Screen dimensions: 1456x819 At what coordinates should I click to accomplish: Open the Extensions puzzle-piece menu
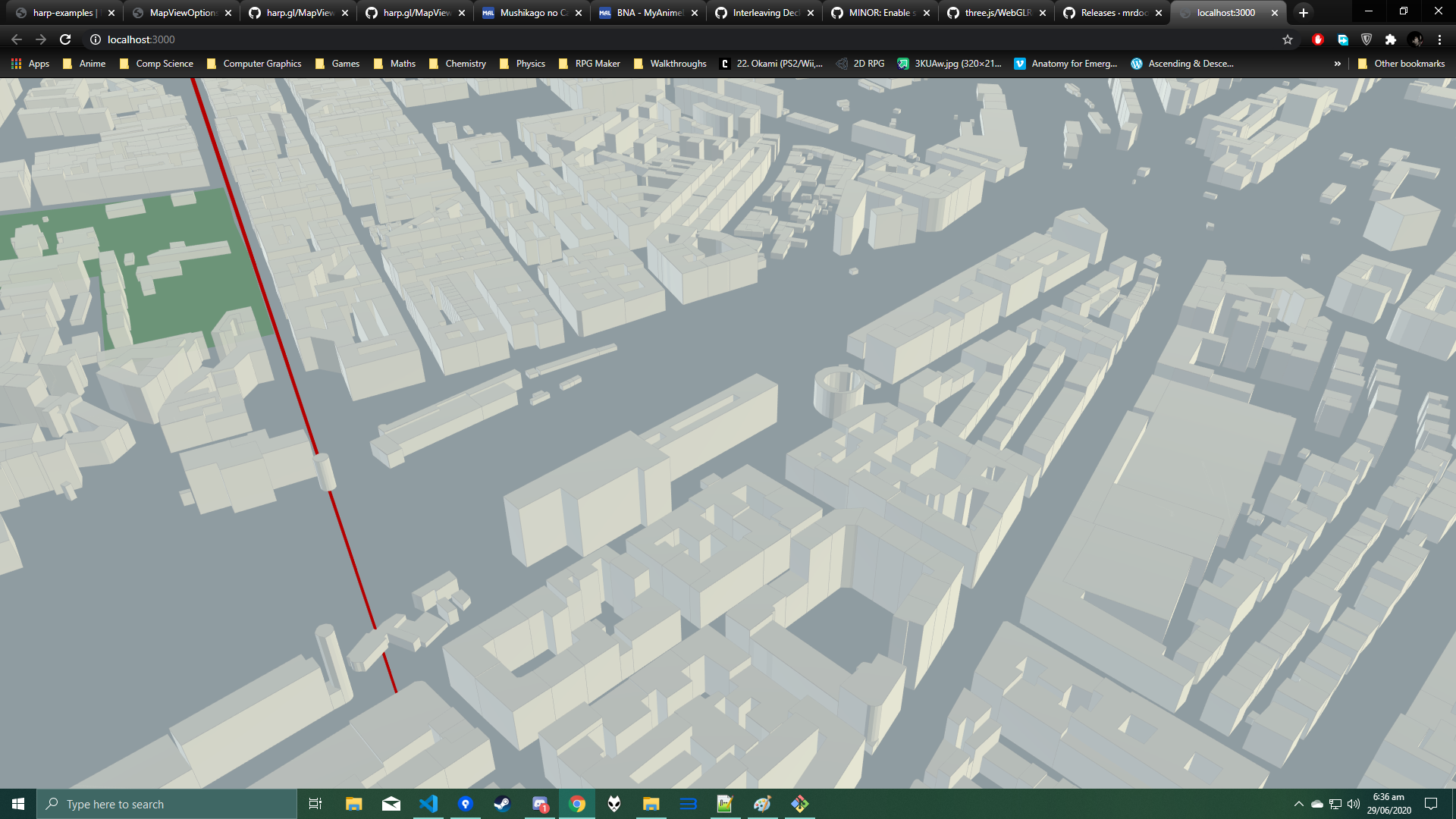tap(1390, 39)
